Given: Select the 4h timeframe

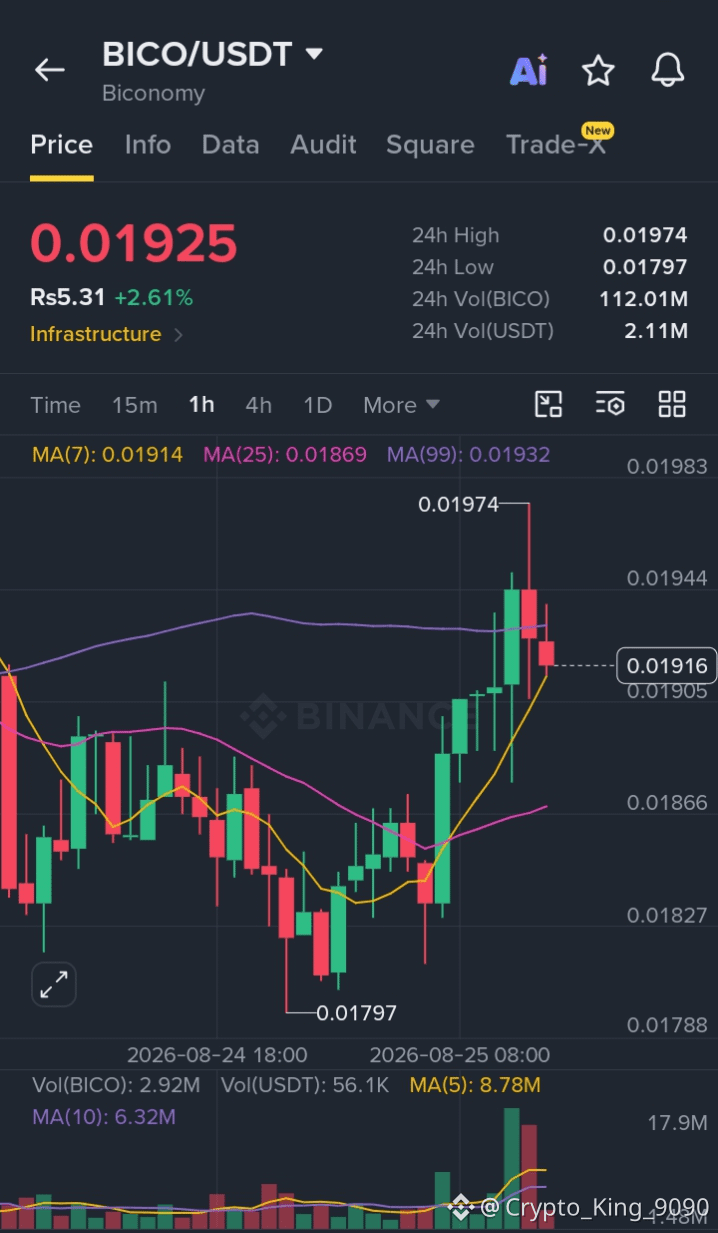Looking at the screenshot, I should (259, 405).
